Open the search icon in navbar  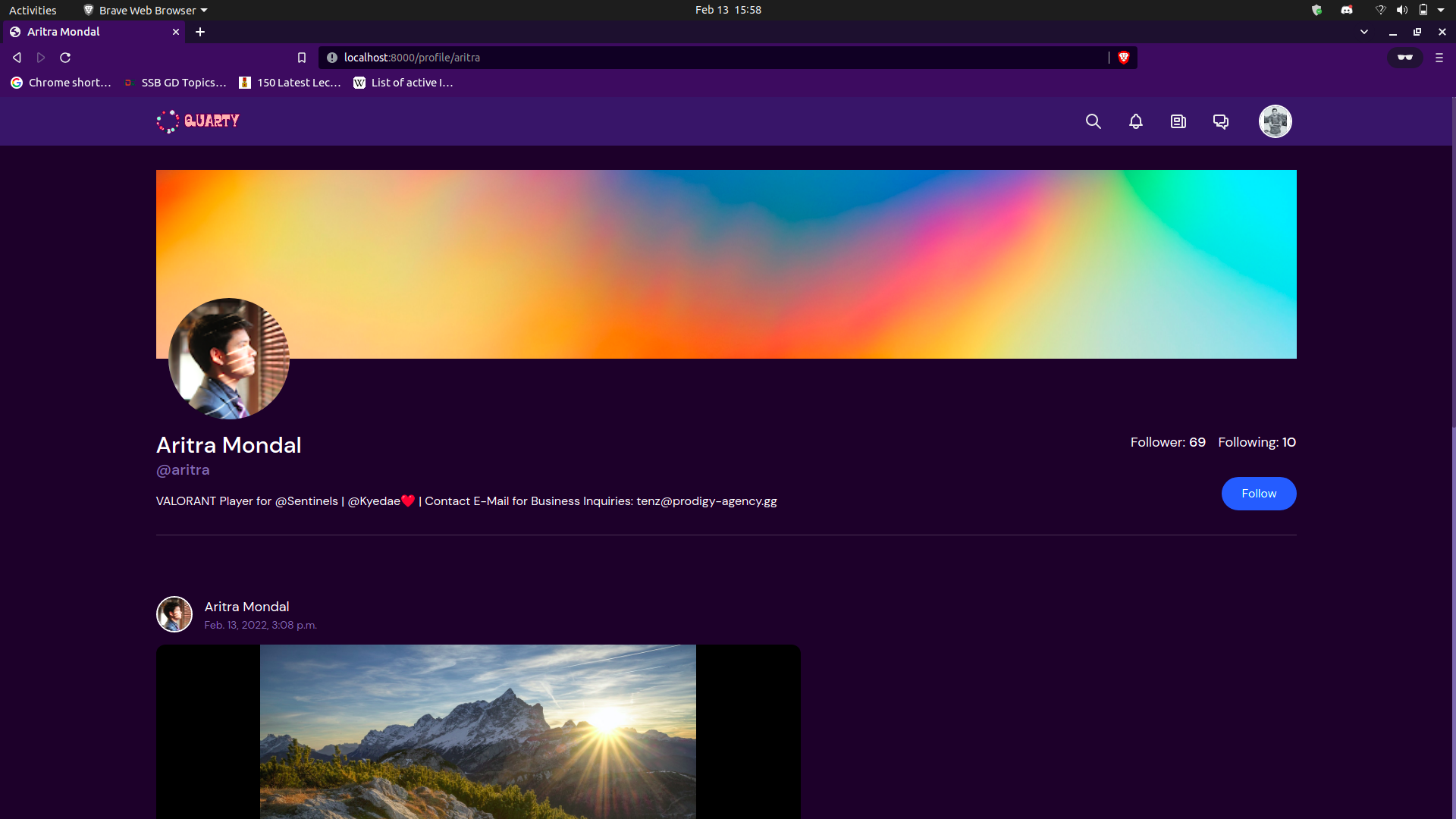click(1093, 121)
